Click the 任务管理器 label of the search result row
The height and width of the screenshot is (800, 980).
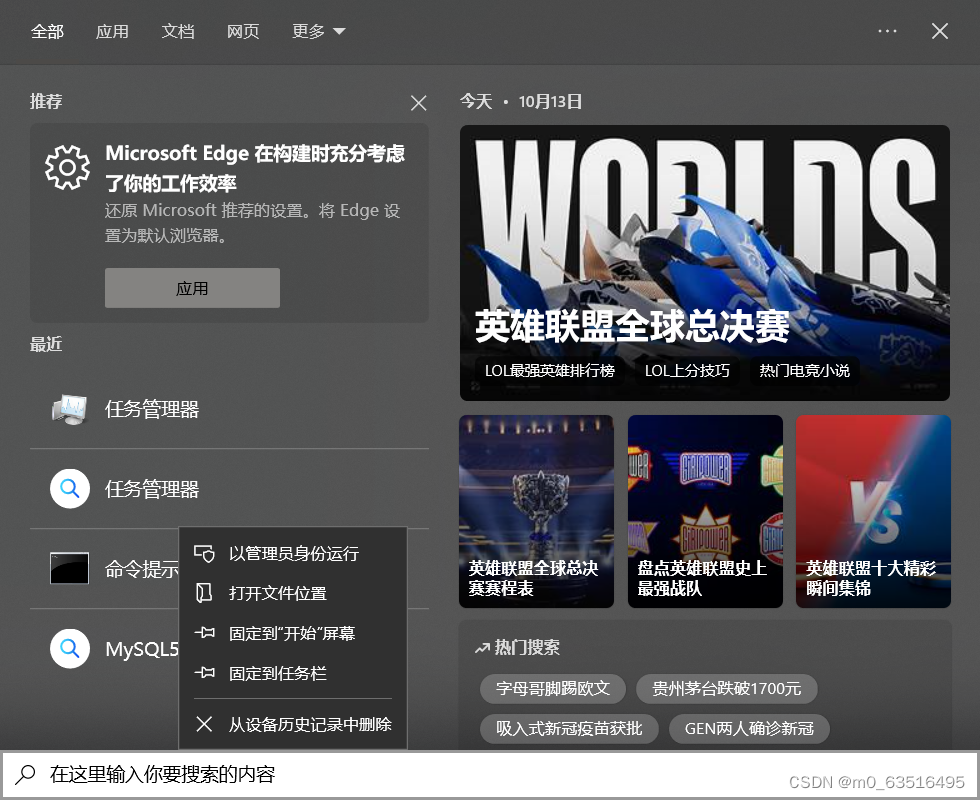(x=152, y=489)
